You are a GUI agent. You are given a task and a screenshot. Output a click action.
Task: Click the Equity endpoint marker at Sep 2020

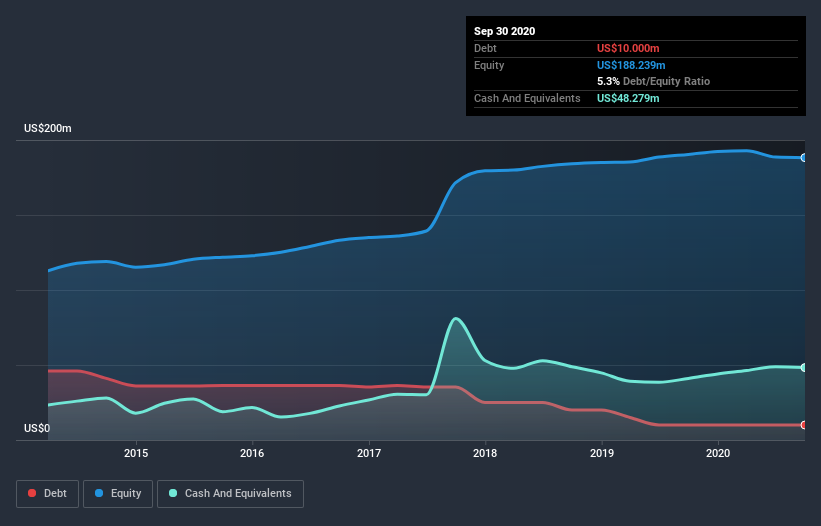[804, 158]
